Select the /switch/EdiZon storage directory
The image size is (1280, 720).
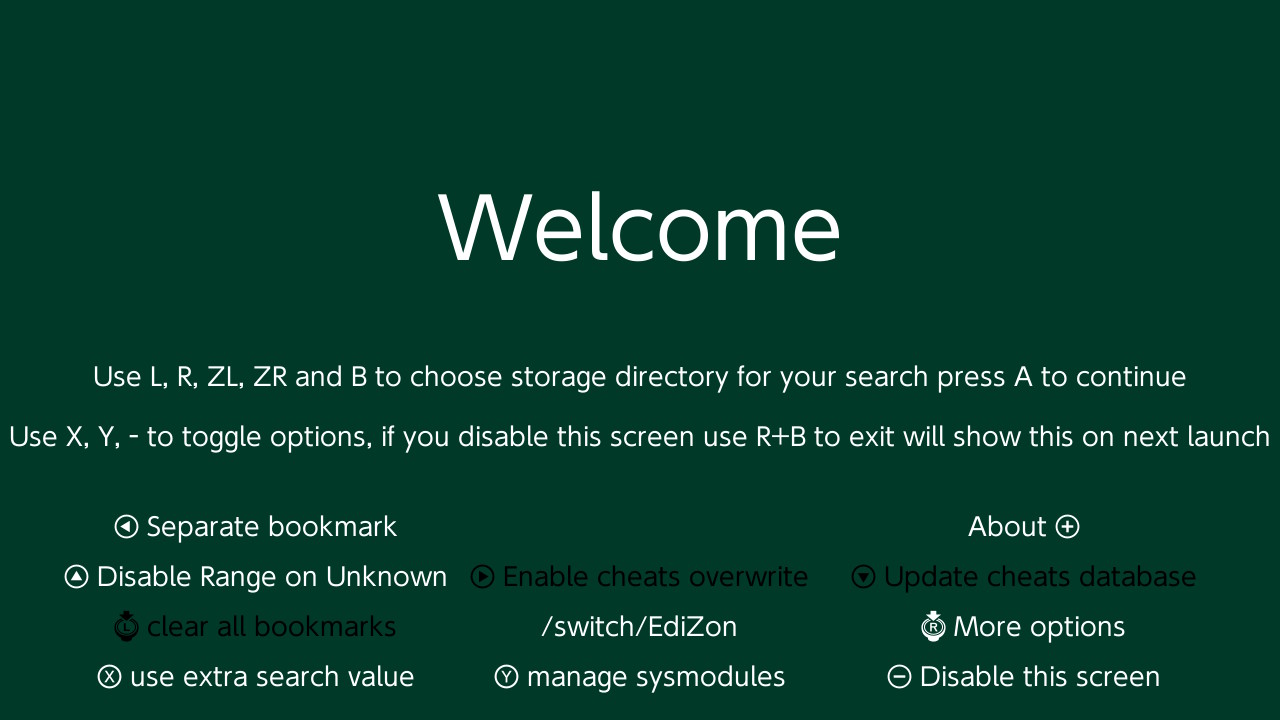pyautogui.click(x=639, y=627)
